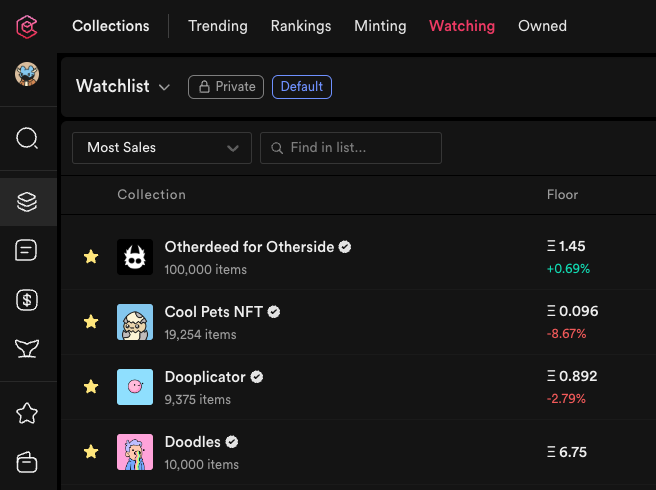This screenshot has height=490, width=656.
Task: Focus the Find in list search field
Action: tap(351, 148)
